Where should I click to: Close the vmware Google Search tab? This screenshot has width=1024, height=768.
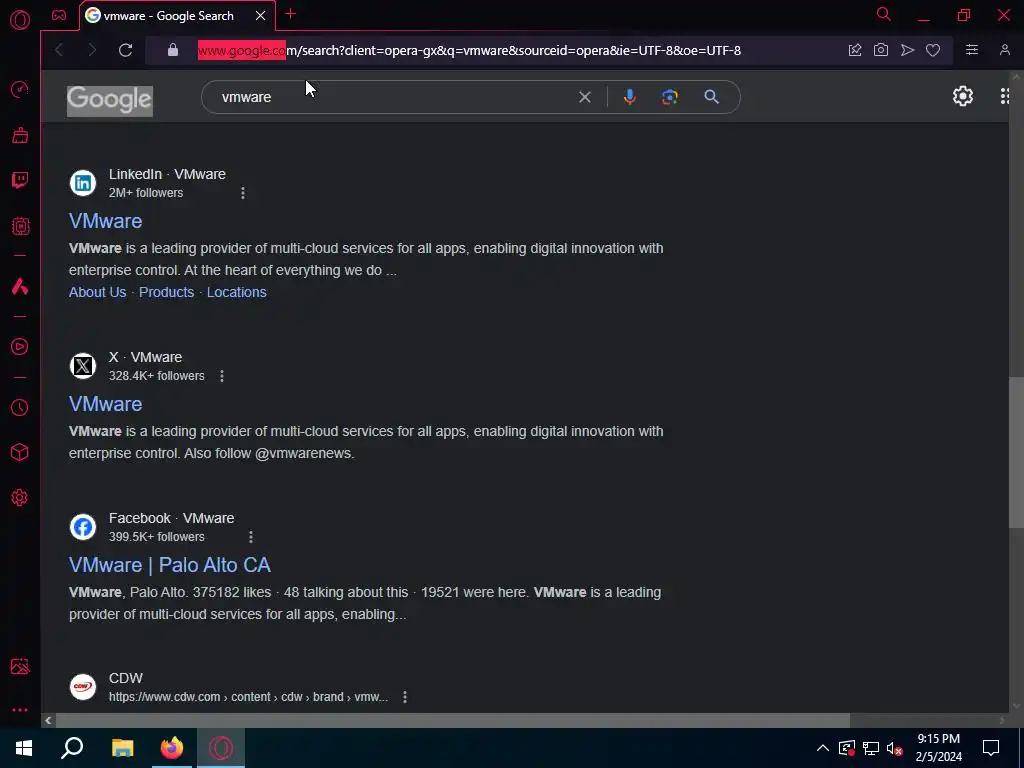click(x=261, y=16)
